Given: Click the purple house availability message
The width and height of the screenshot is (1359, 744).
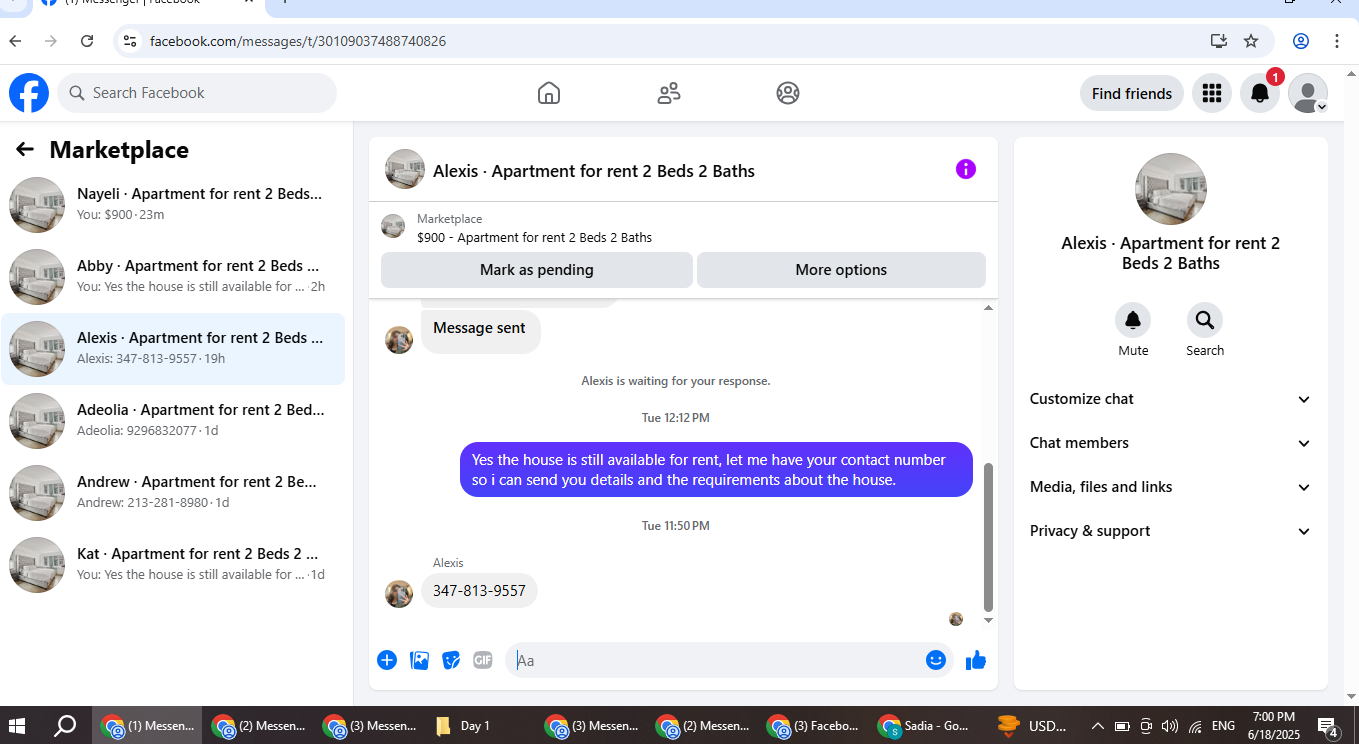Looking at the screenshot, I should (x=716, y=470).
